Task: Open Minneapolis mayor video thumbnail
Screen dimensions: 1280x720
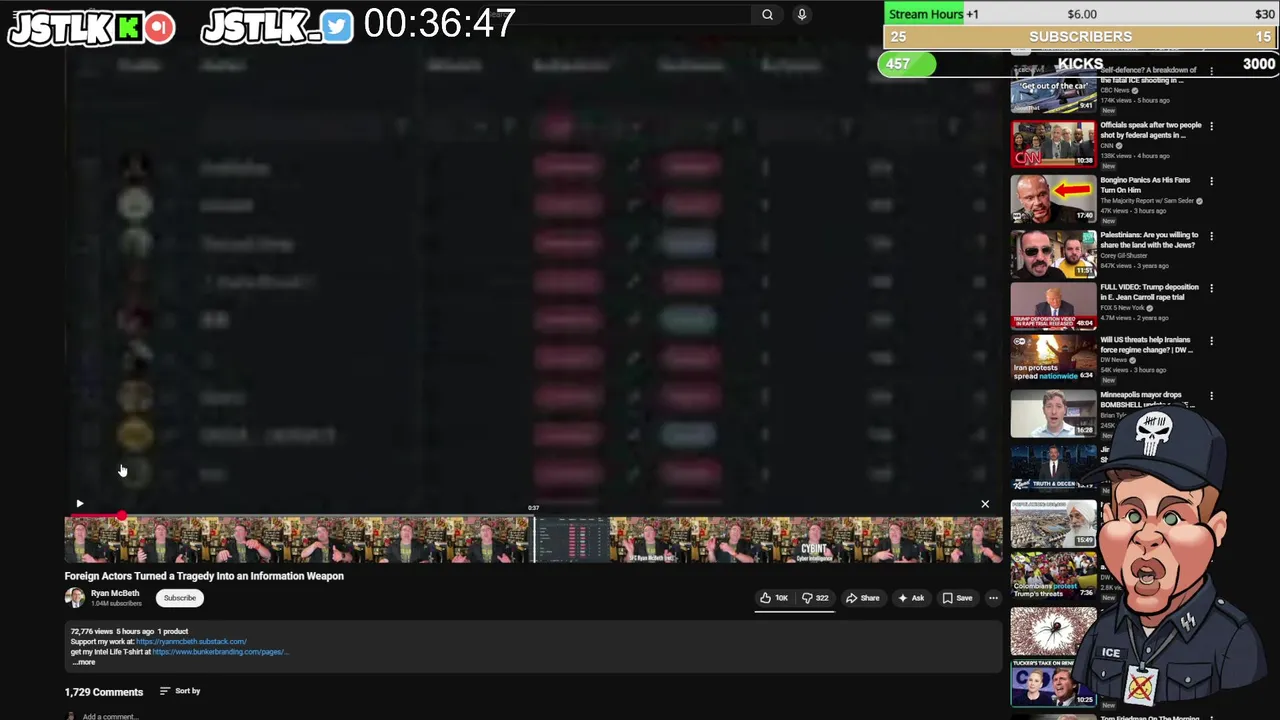Action: [x=1053, y=413]
